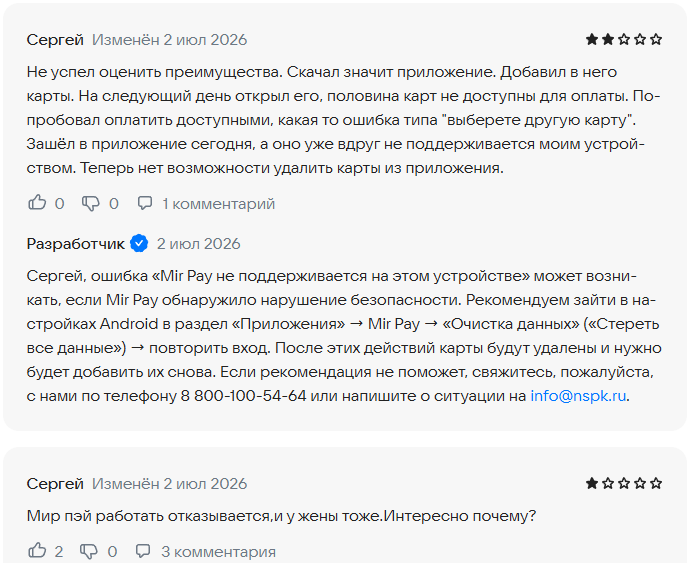Image resolution: width=698 pixels, height=563 pixels.
Task: Like the first review by Сергей
Action: point(37,203)
